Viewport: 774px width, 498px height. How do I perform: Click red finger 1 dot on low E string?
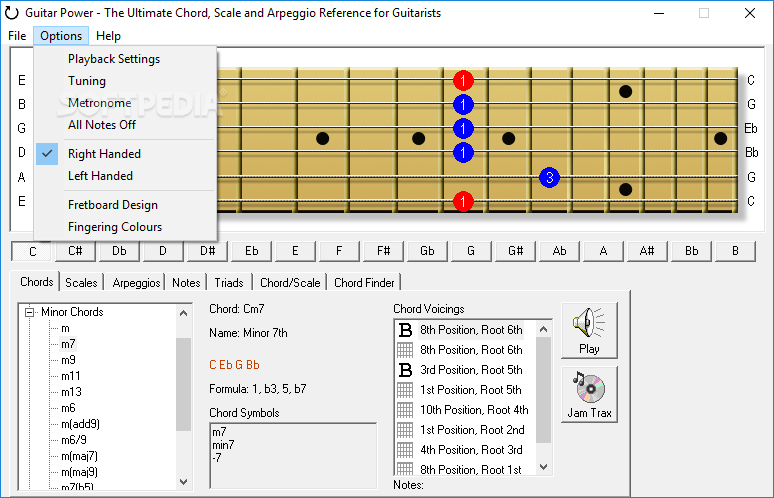tap(463, 201)
